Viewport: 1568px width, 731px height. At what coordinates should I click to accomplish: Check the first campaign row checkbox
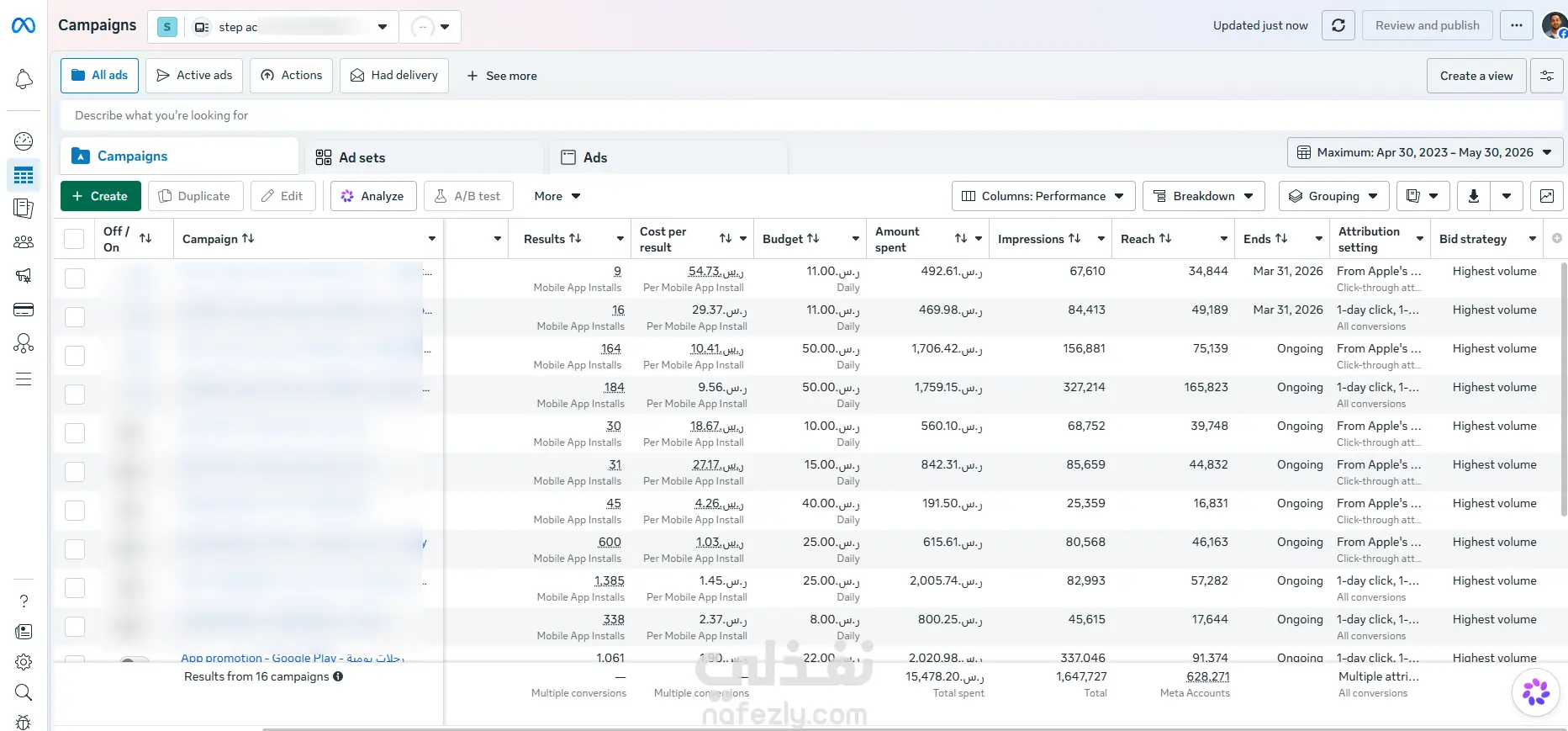coord(75,278)
